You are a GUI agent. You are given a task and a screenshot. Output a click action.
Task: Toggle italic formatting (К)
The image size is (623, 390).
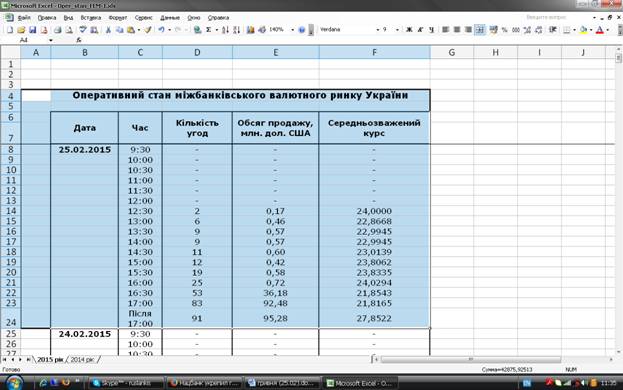pos(420,30)
